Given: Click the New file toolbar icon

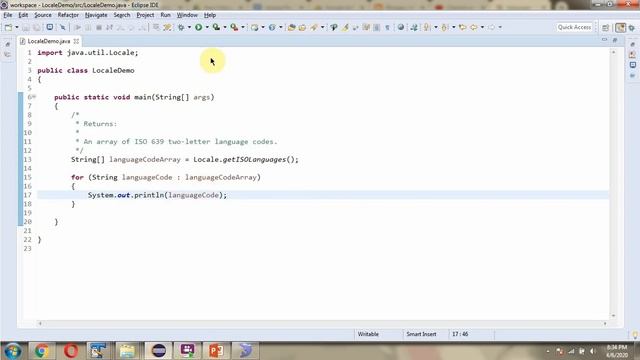Looking at the screenshot, I should point(8,27).
